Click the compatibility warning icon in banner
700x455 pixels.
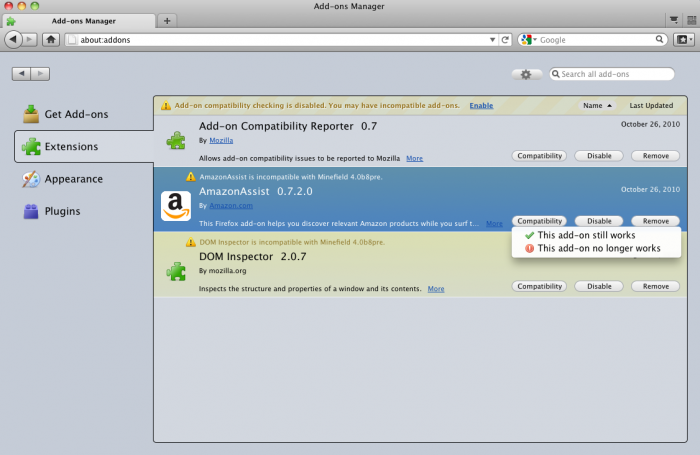coord(166,105)
